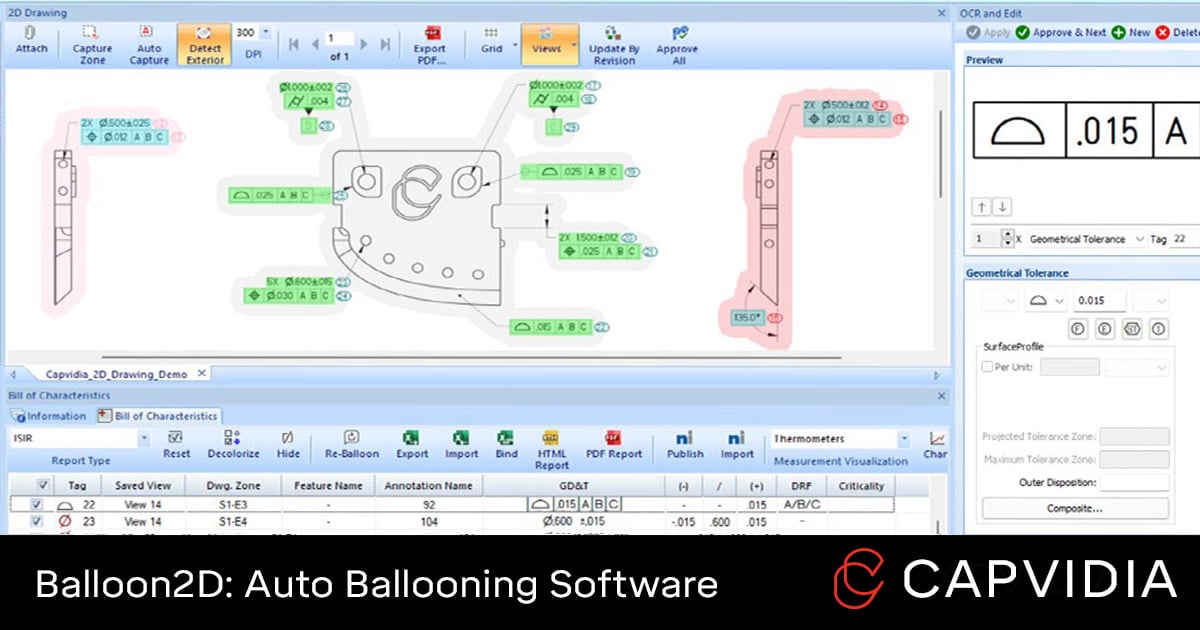Enable the Per Unit checkbox
This screenshot has width=1200, height=630.
click(x=985, y=366)
